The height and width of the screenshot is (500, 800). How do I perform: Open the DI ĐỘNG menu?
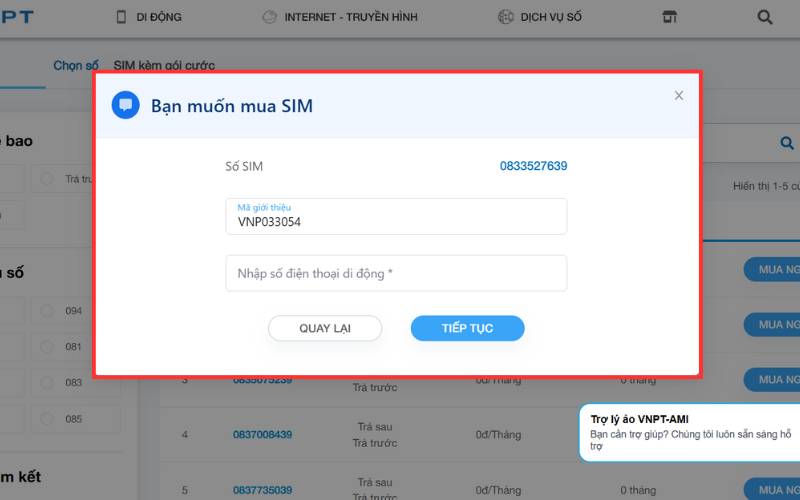coord(159,17)
